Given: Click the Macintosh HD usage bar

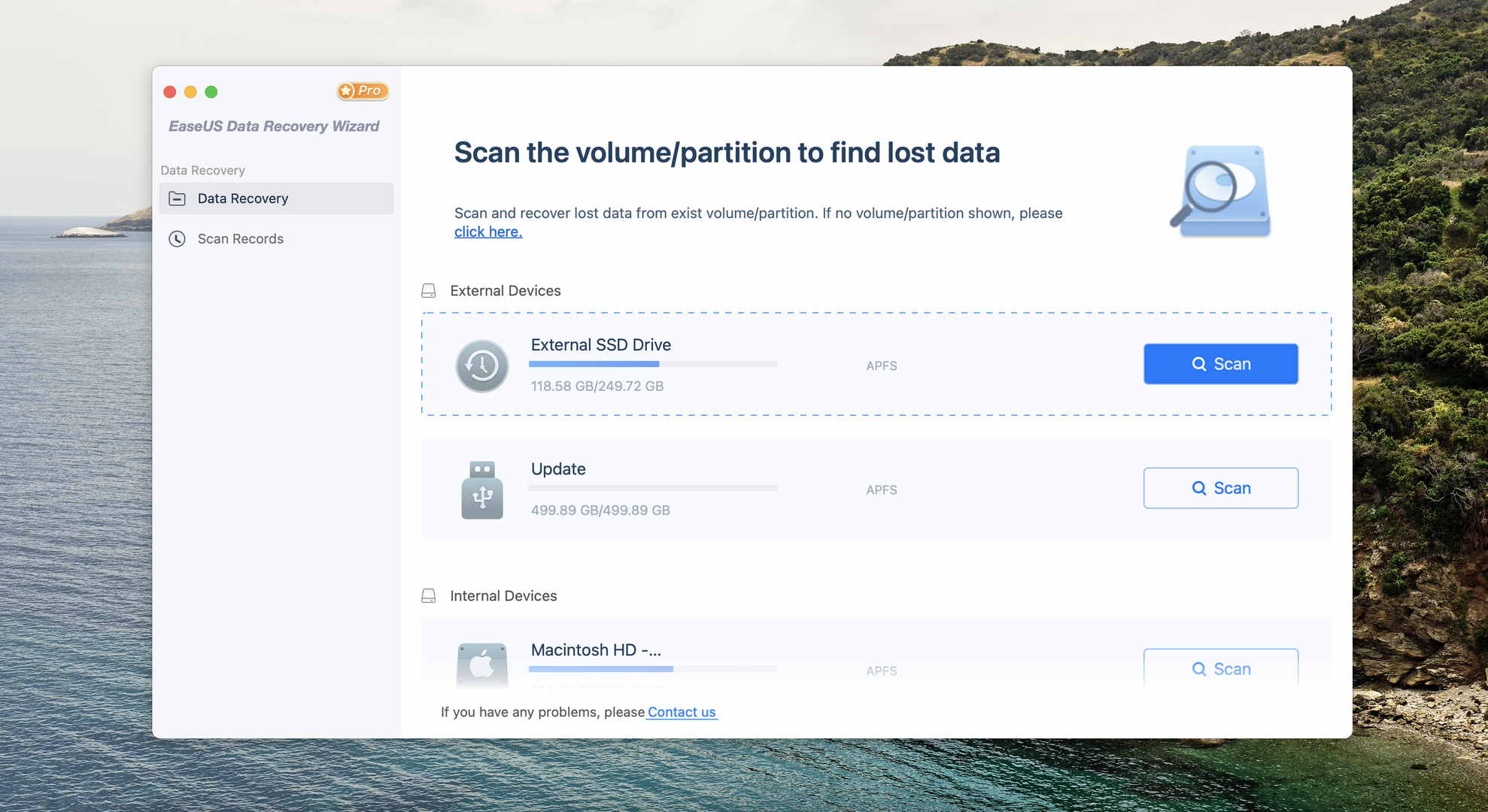Looking at the screenshot, I should point(653,669).
